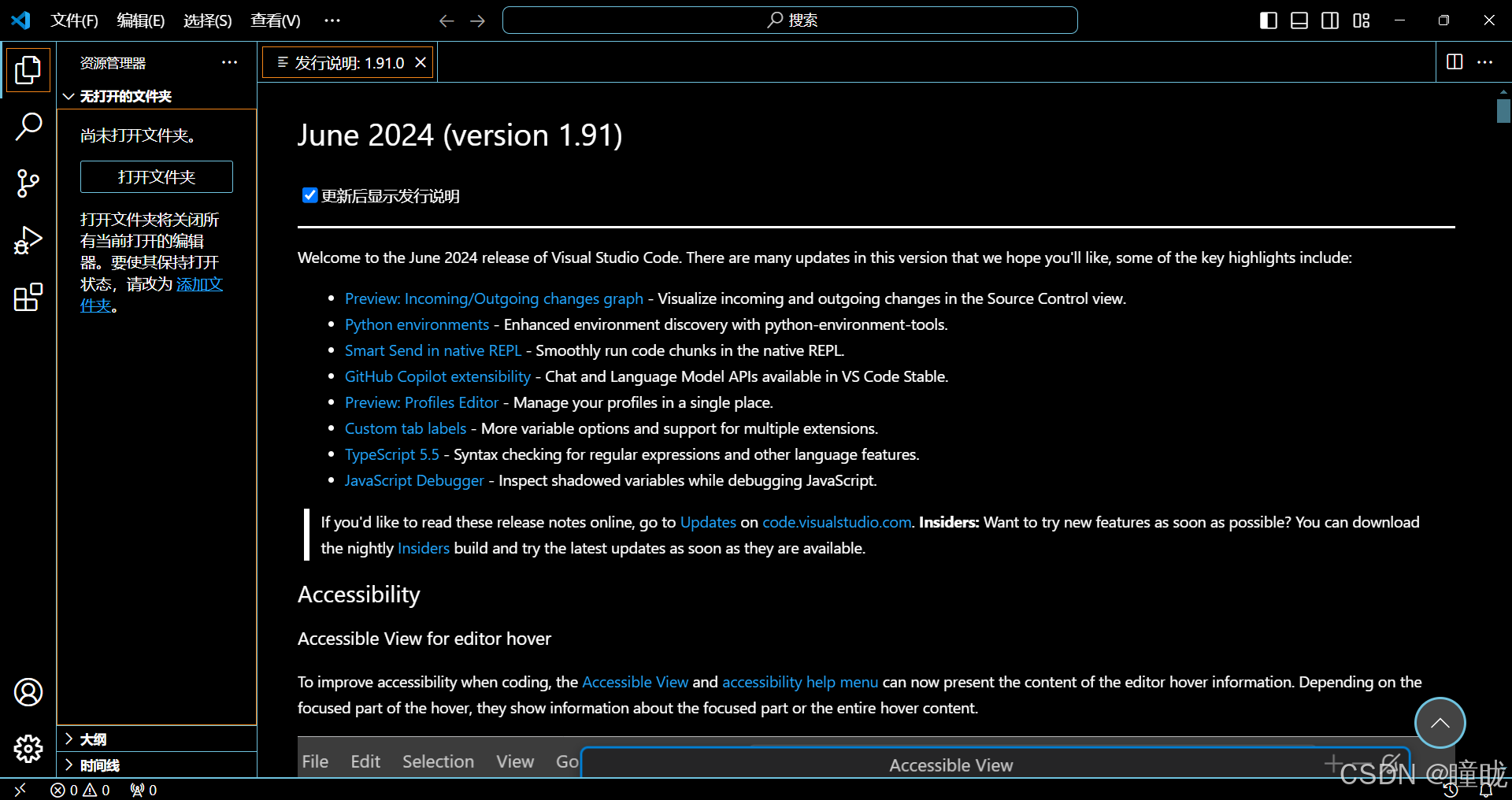Image resolution: width=1512 pixels, height=800 pixels.
Task: Open GitHub Copilot extensibility link
Action: click(x=438, y=376)
